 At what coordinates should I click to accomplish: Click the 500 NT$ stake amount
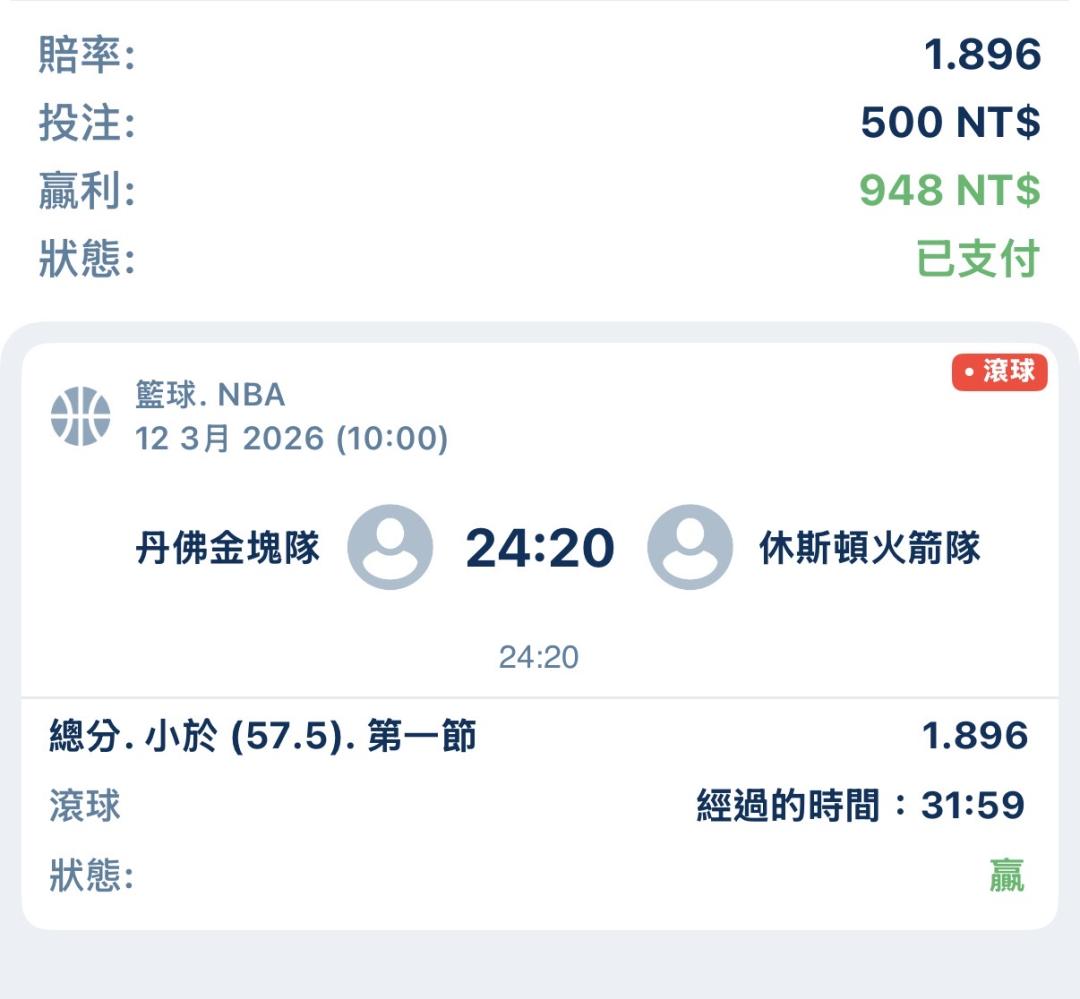pyautogui.click(x=950, y=123)
